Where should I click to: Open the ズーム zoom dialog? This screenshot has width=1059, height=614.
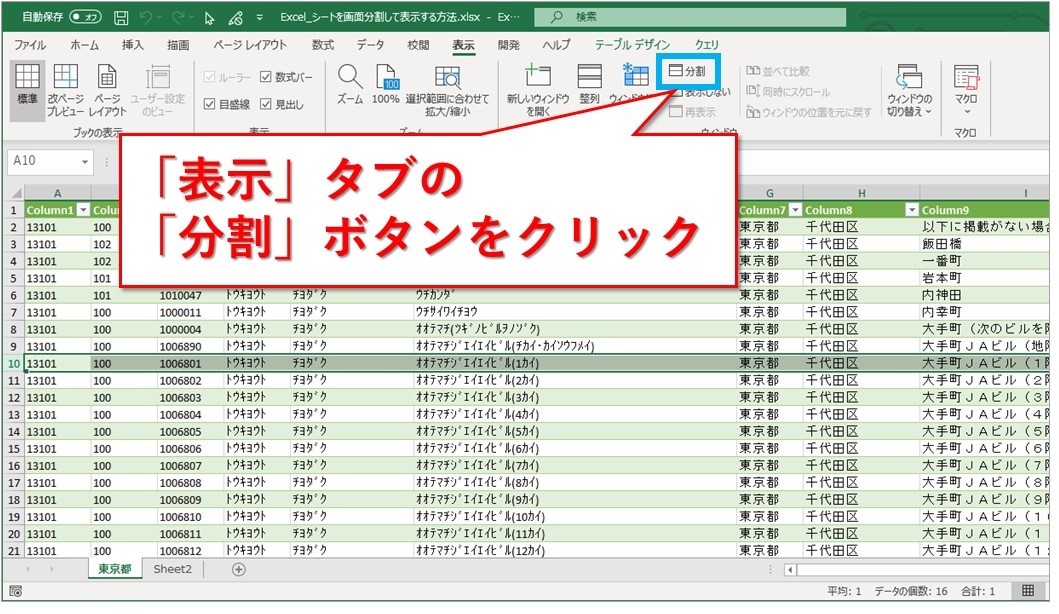[x=350, y=84]
